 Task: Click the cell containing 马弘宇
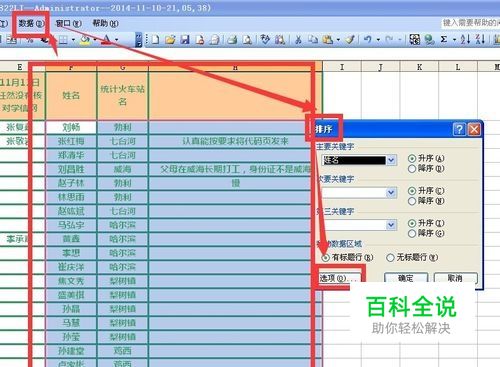71,225
